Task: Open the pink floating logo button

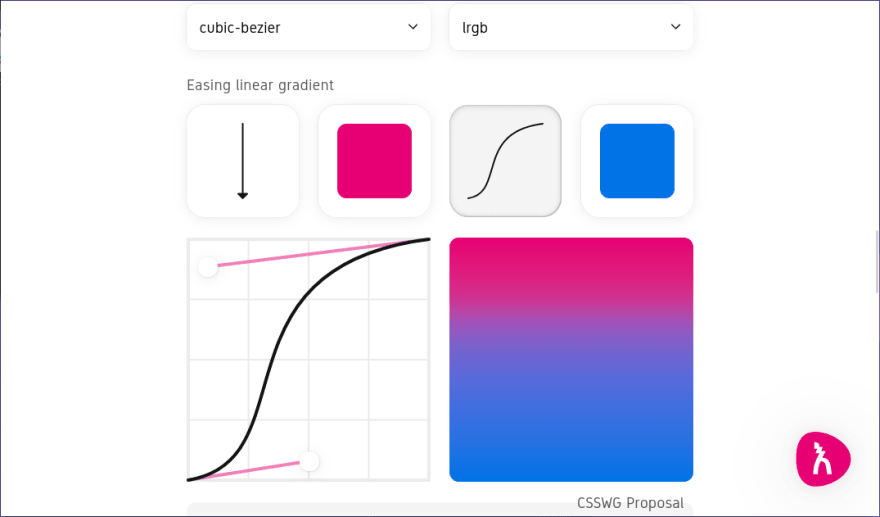Action: (x=823, y=459)
